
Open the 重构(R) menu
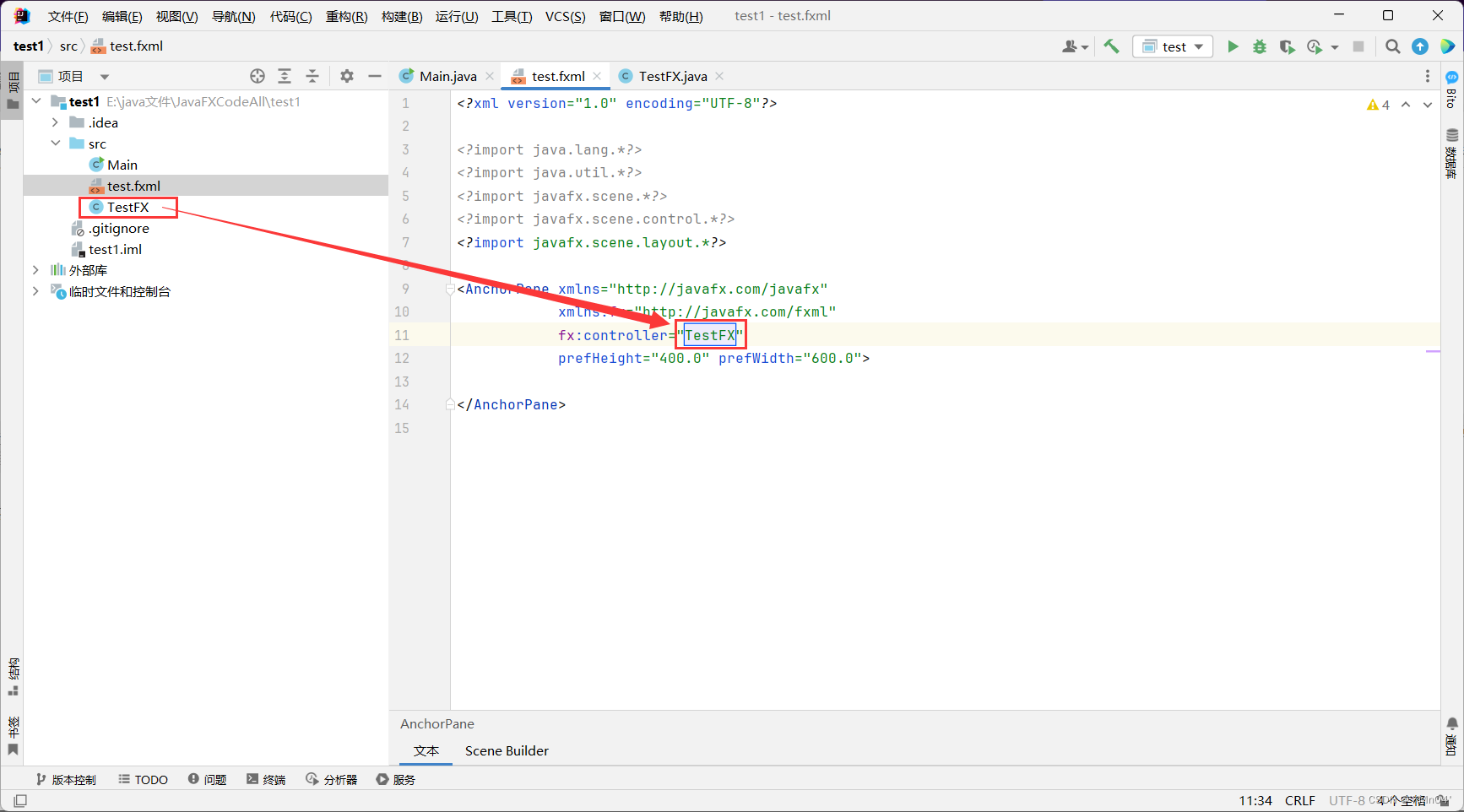346,16
